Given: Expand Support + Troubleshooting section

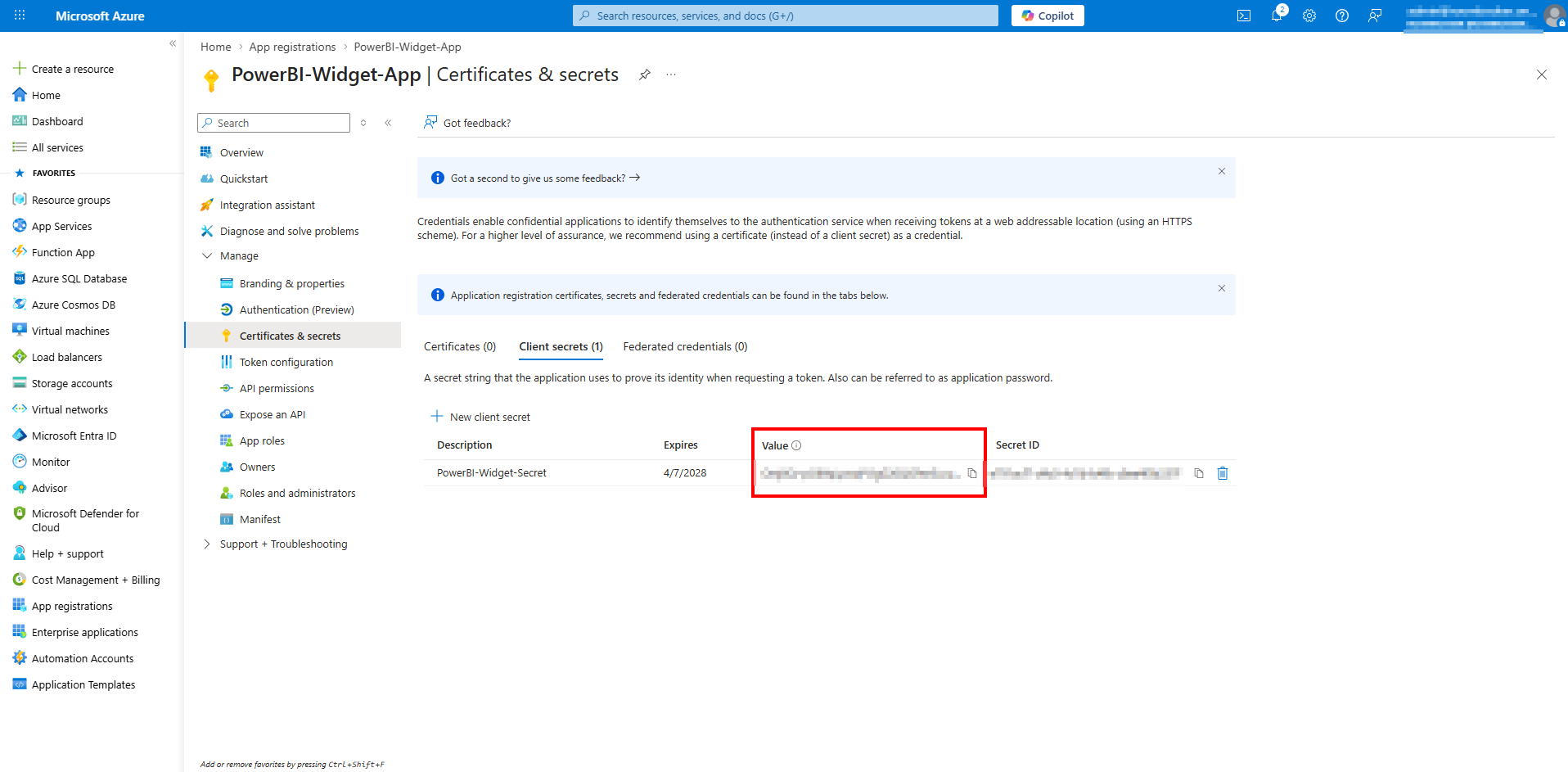Looking at the screenshot, I should pos(207,544).
